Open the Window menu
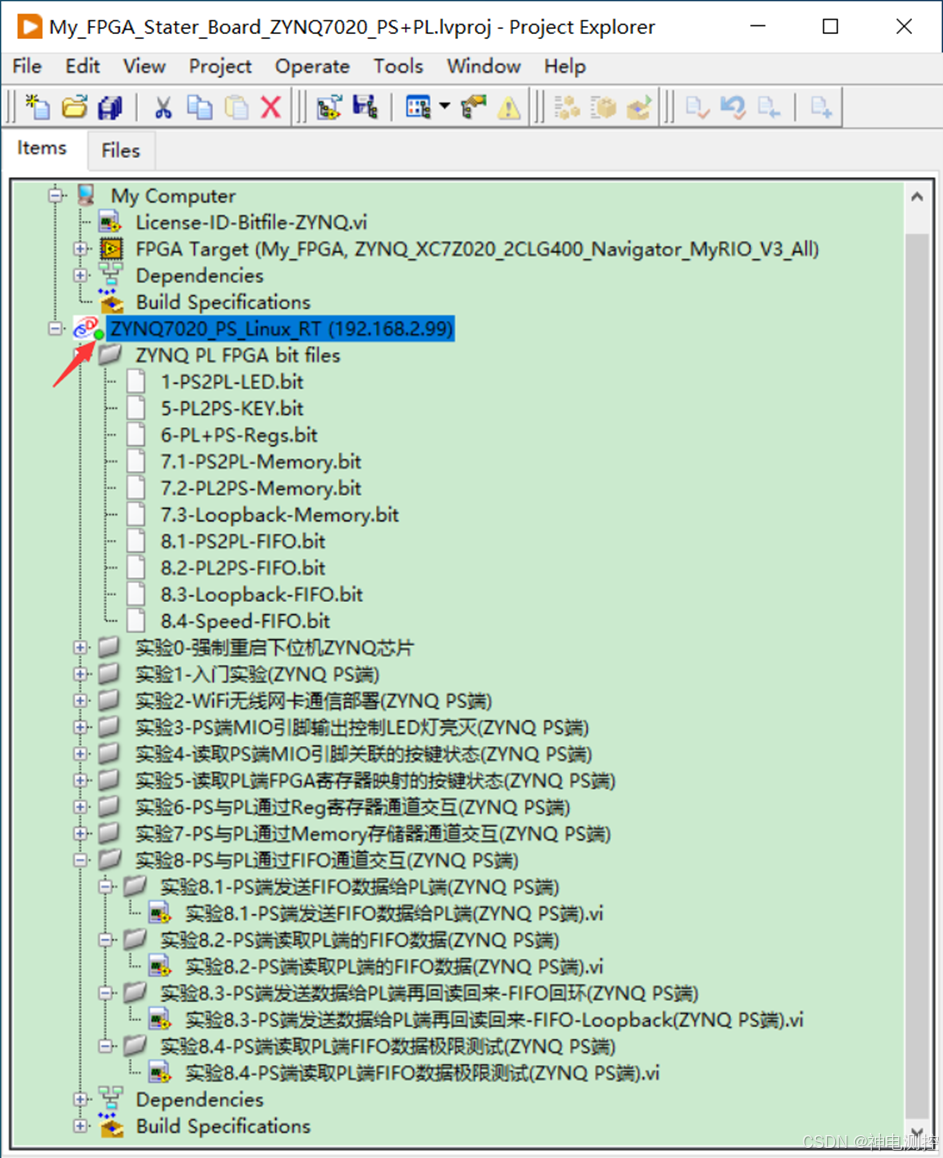The width and height of the screenshot is (943, 1158). point(484,66)
